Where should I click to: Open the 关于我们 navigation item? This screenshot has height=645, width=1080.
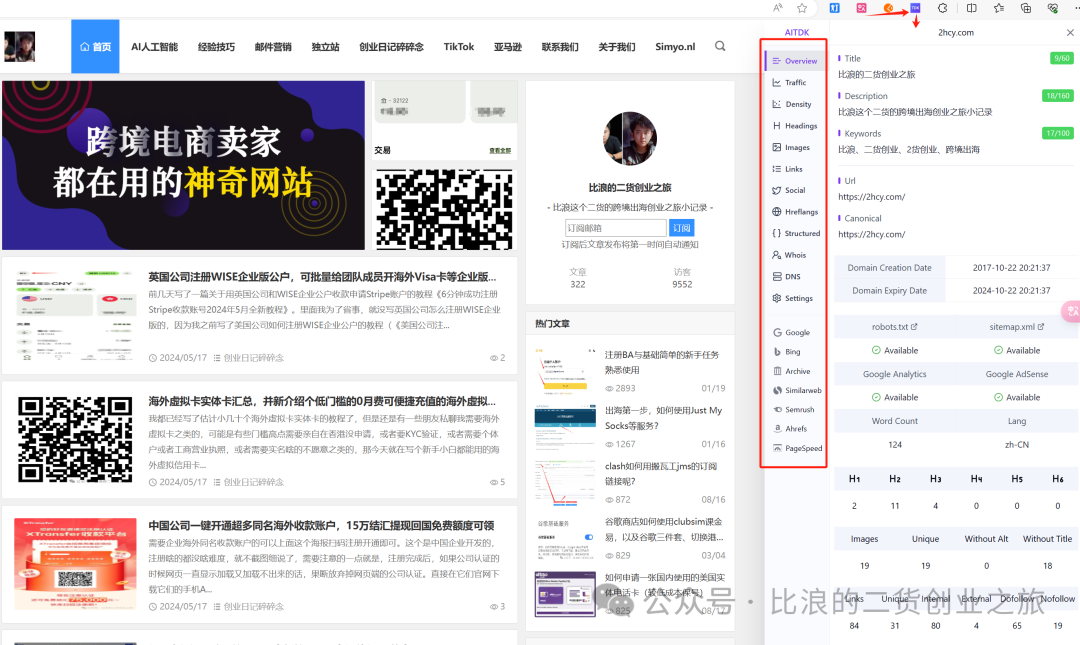(616, 47)
